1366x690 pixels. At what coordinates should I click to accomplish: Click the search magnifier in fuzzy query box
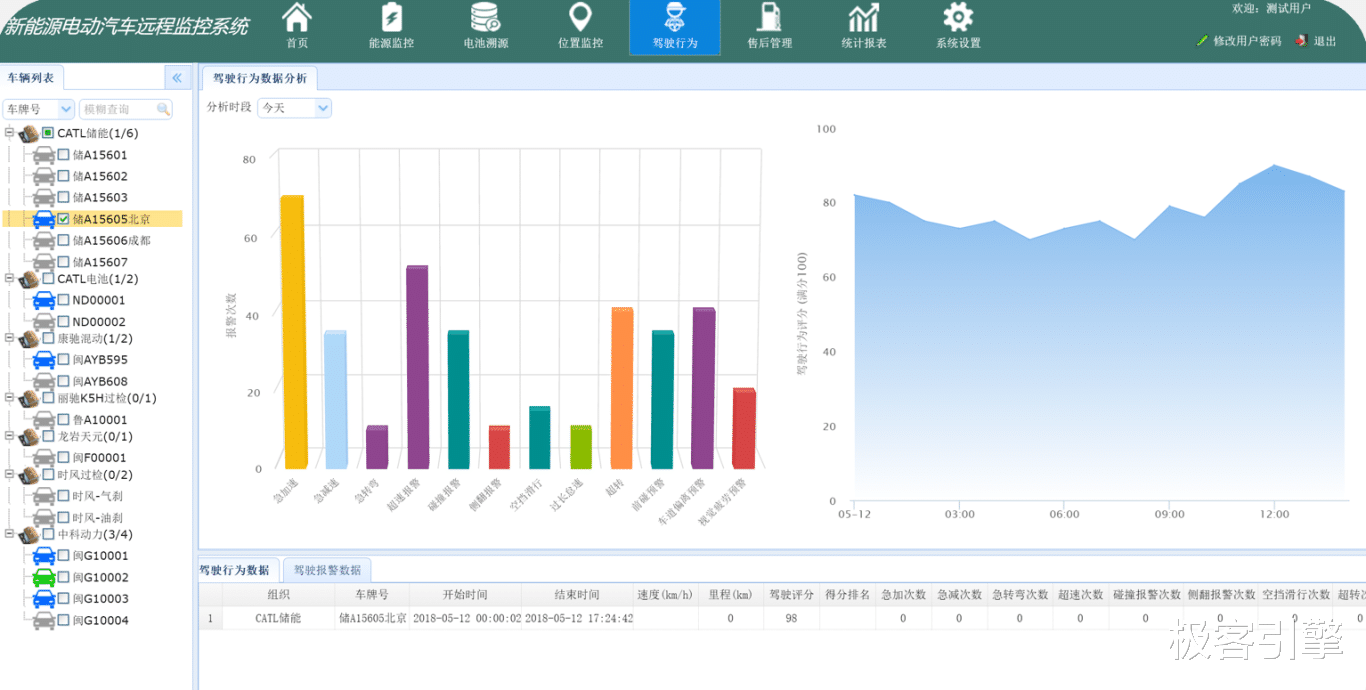[163, 108]
